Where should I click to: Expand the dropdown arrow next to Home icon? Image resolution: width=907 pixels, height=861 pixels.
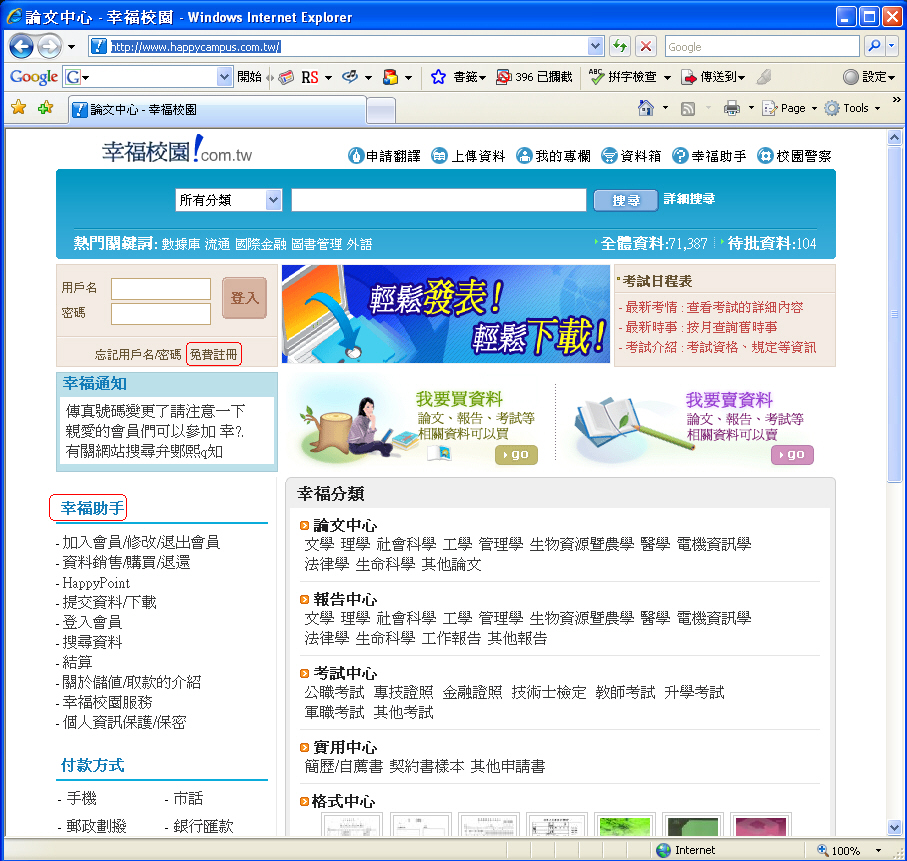(x=665, y=108)
